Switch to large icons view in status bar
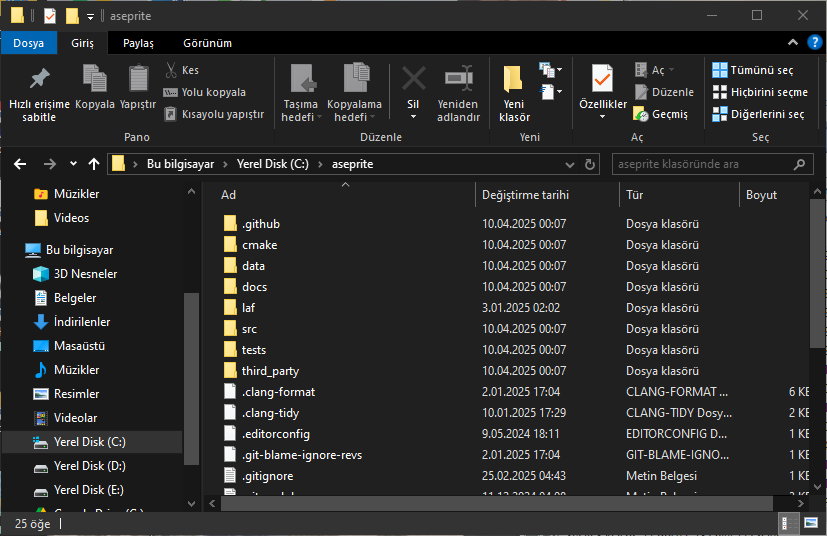This screenshot has width=827, height=536. point(811,523)
